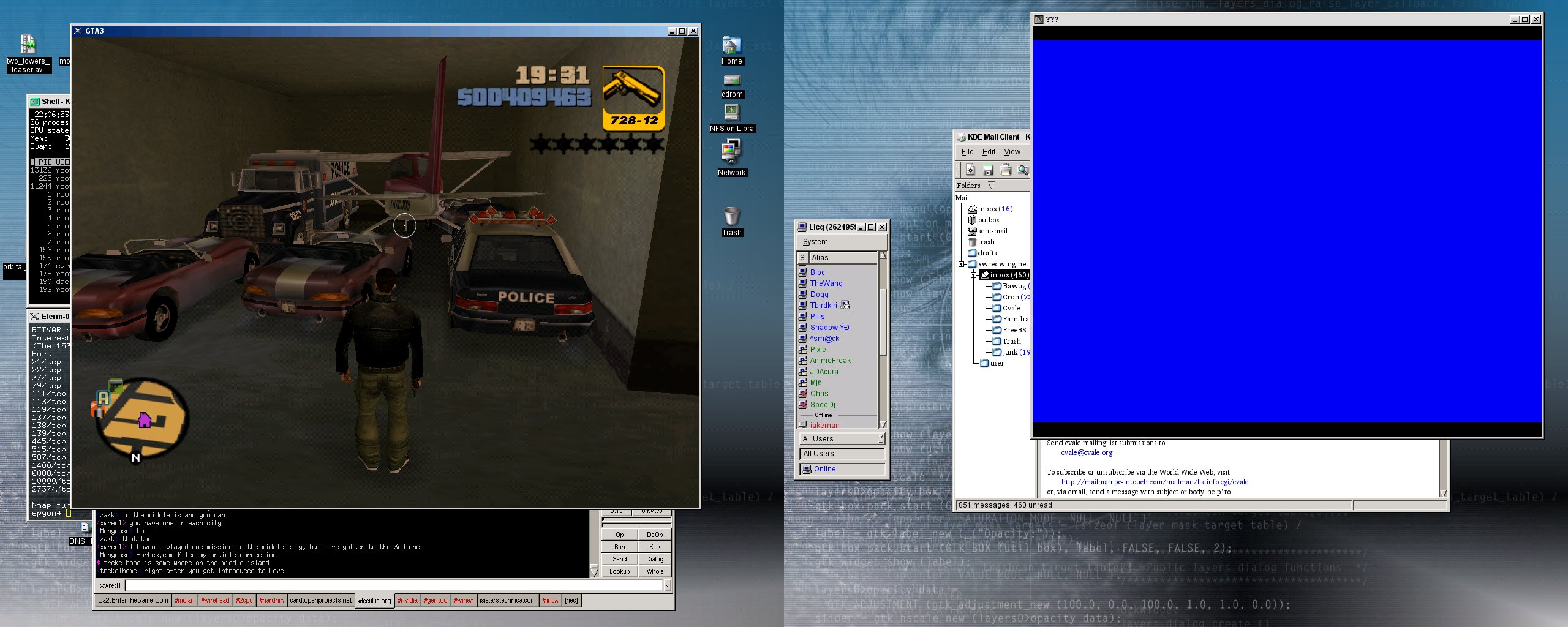This screenshot has width=1568, height=627.
Task: Open the All Users group dropdown in Licq
Action: pyautogui.click(x=842, y=439)
